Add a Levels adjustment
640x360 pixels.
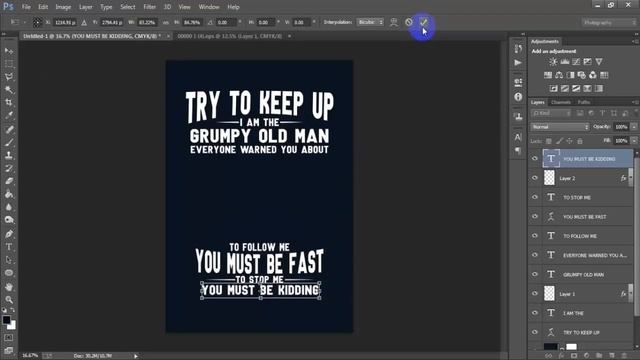click(x=565, y=62)
